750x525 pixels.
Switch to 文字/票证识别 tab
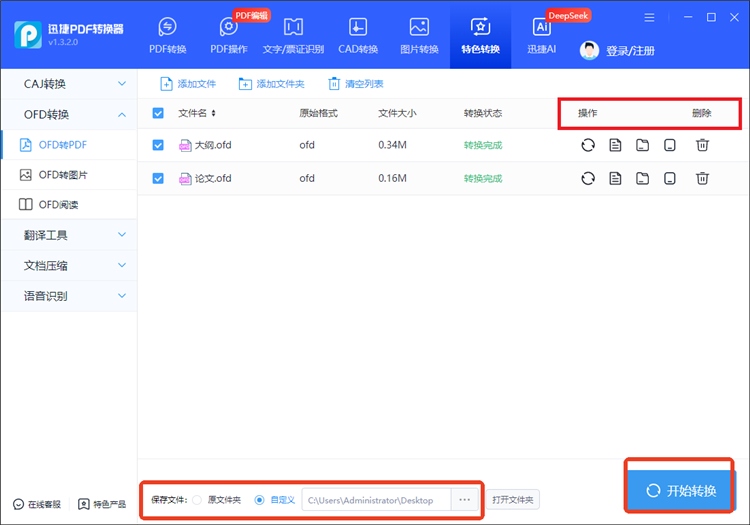coord(293,36)
